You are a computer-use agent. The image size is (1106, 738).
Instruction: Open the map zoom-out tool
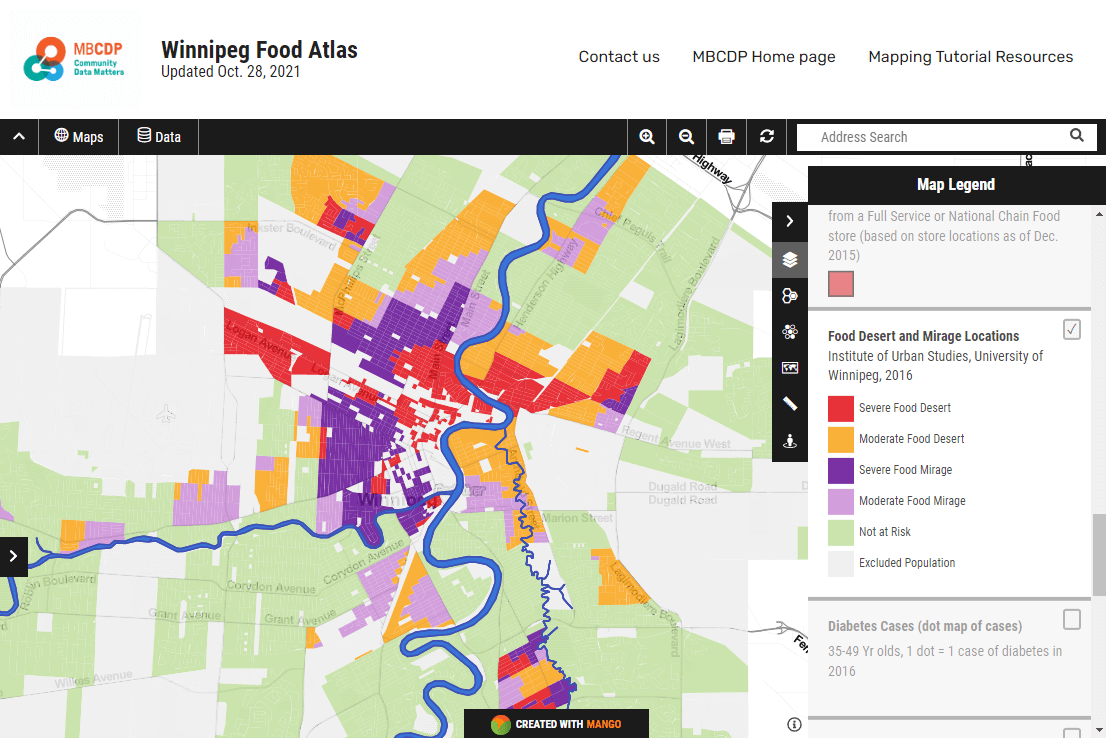[x=686, y=136]
